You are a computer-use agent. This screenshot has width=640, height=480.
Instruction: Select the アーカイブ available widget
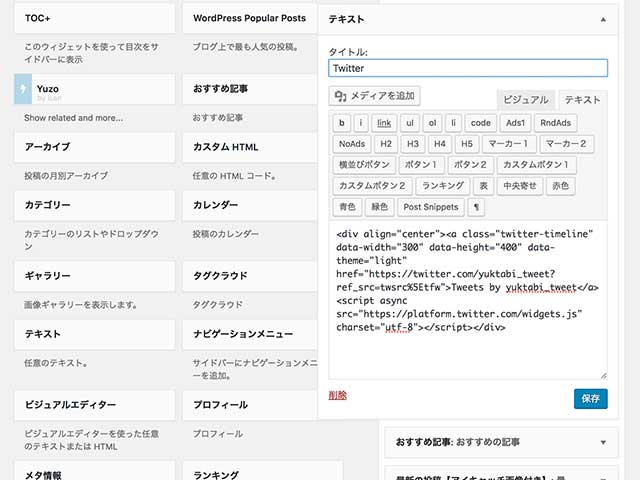95,147
